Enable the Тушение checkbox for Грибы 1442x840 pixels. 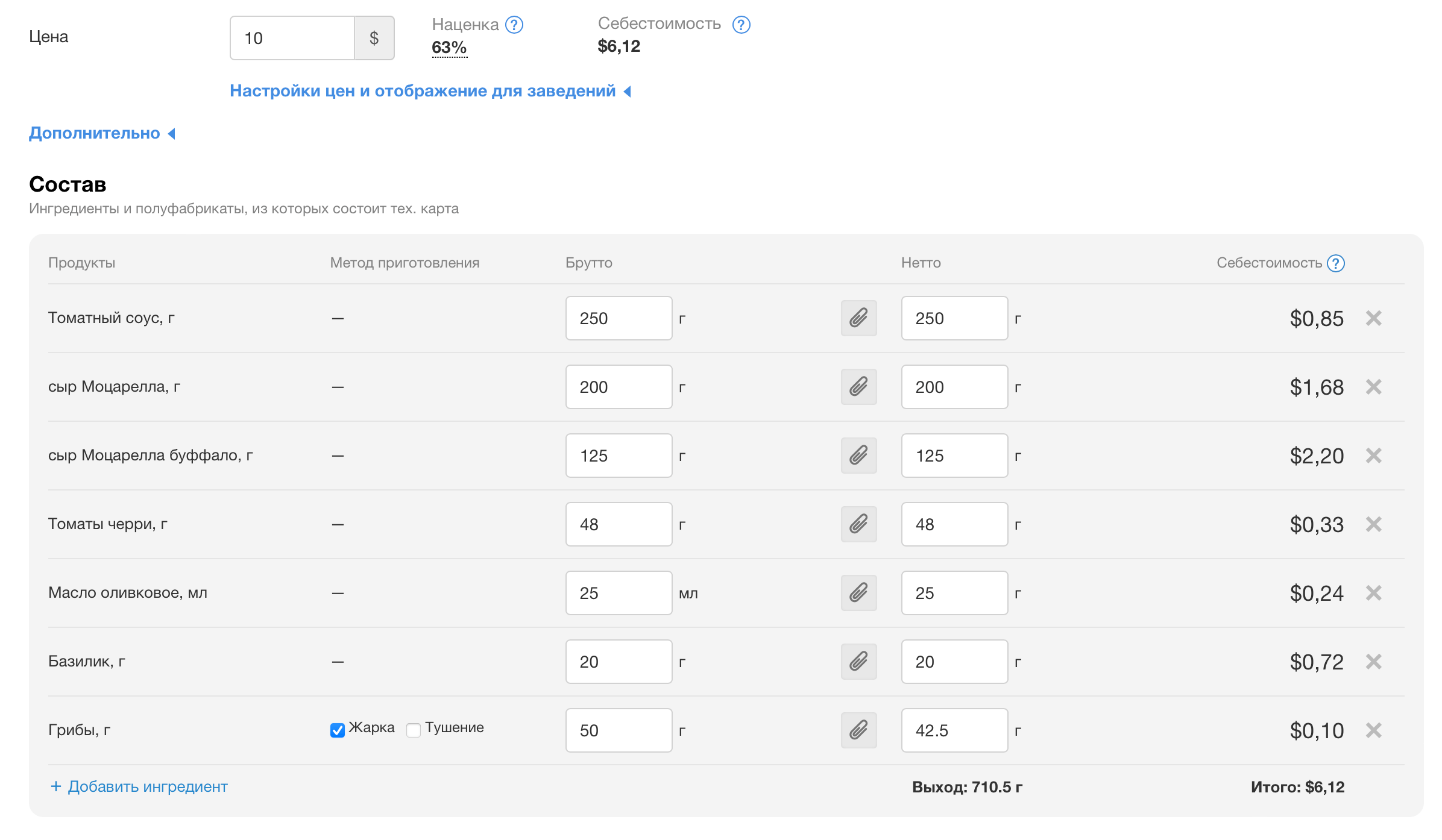(414, 730)
